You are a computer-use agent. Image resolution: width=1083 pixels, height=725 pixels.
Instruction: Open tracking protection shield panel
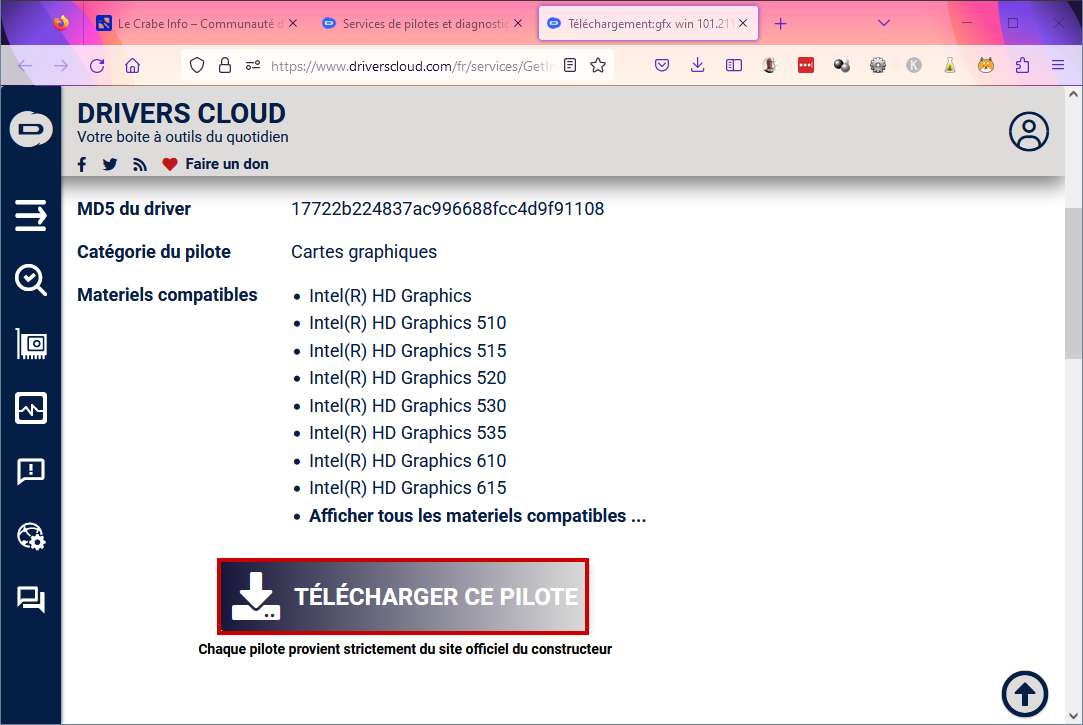click(x=197, y=66)
